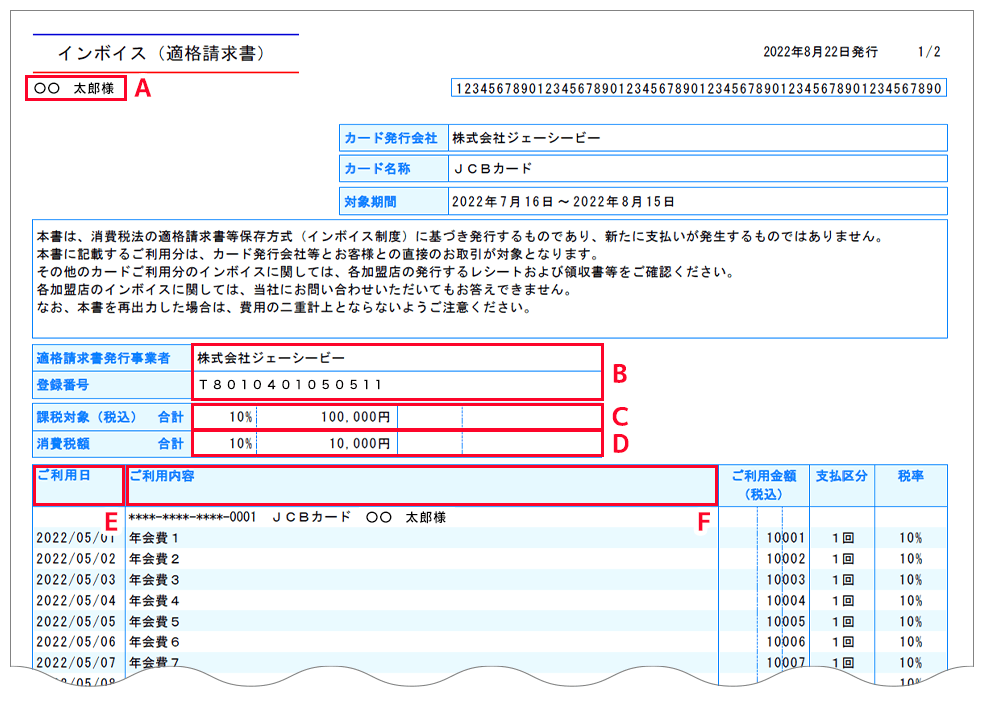The height and width of the screenshot is (716, 984).
Task: Click the カード発行会社 label
Action: [x=390, y=138]
